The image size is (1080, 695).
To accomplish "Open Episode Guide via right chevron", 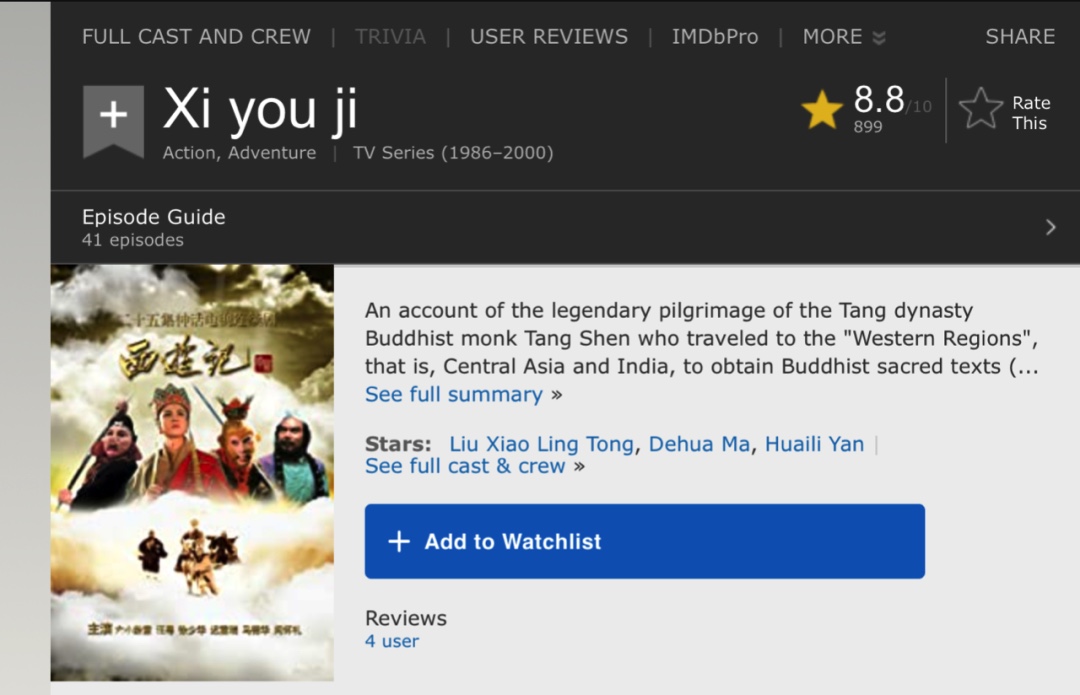I will pos(1050,227).
